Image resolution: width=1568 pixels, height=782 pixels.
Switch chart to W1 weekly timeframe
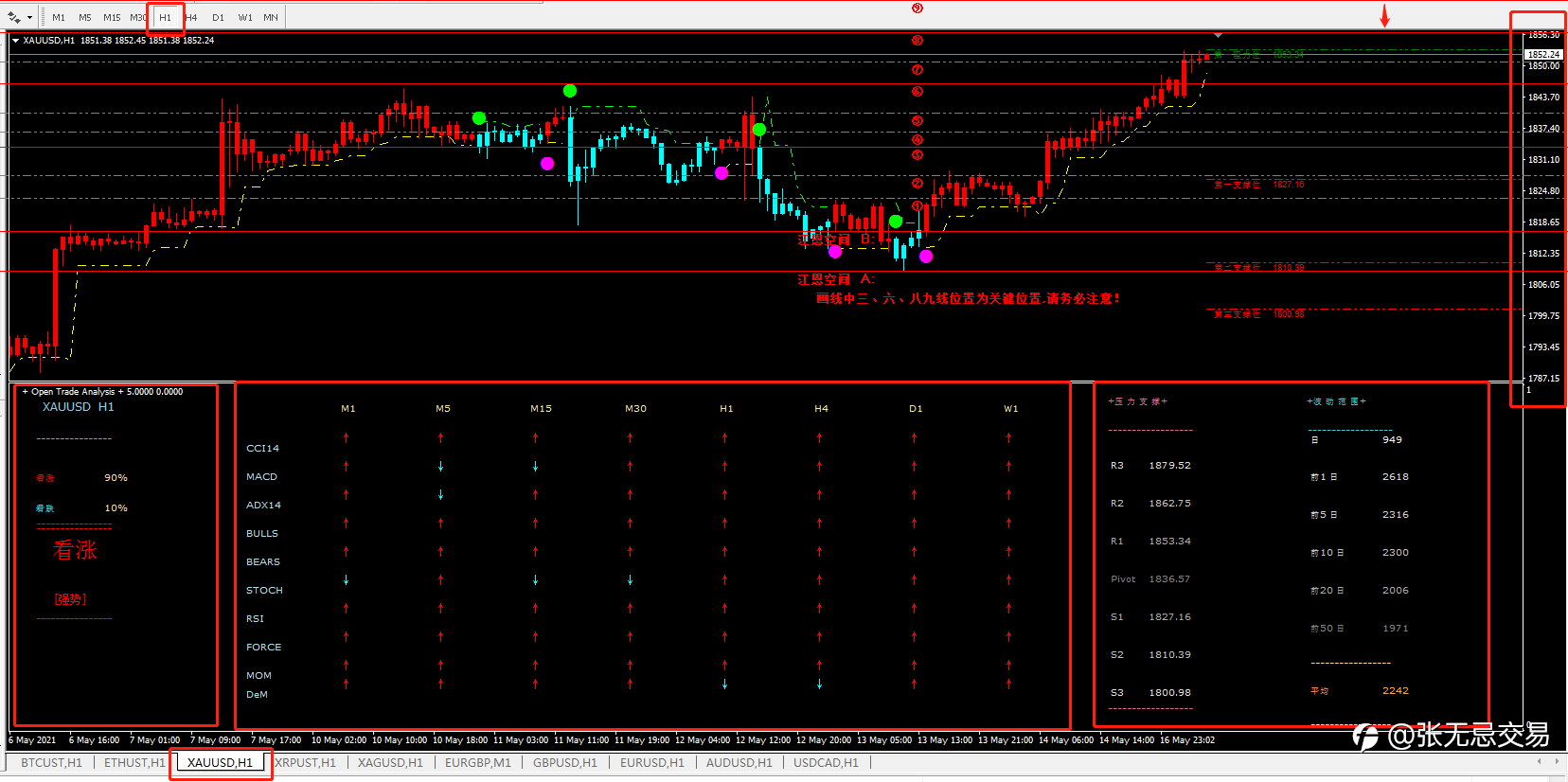pos(245,17)
